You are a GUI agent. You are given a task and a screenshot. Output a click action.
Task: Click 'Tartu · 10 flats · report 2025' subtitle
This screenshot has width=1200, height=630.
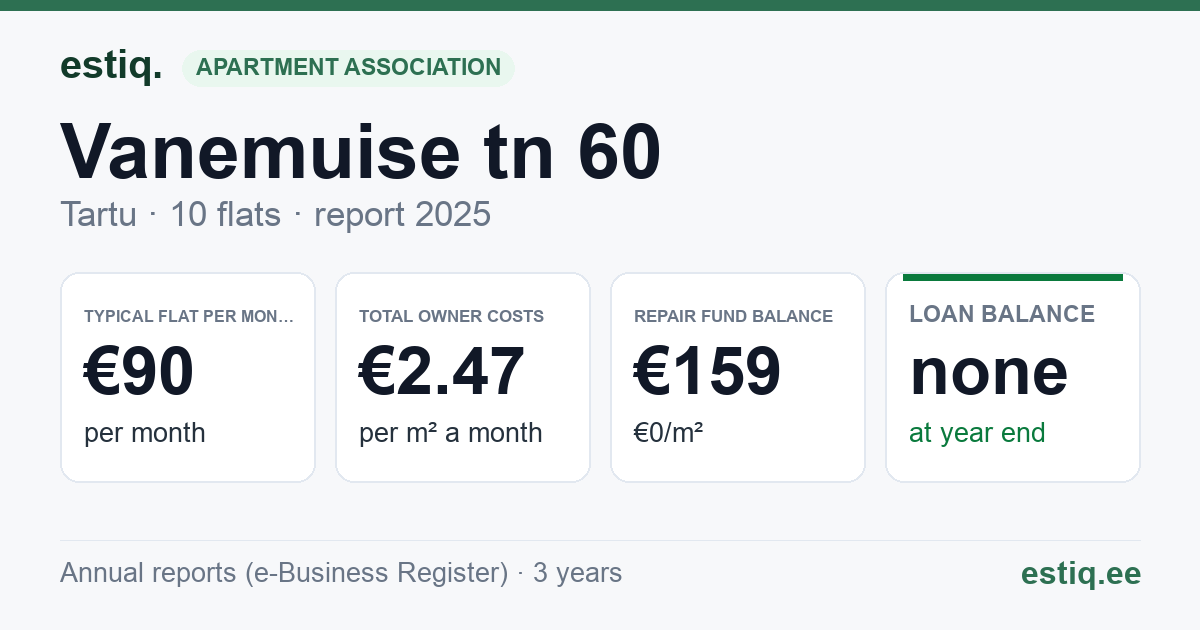point(275,214)
